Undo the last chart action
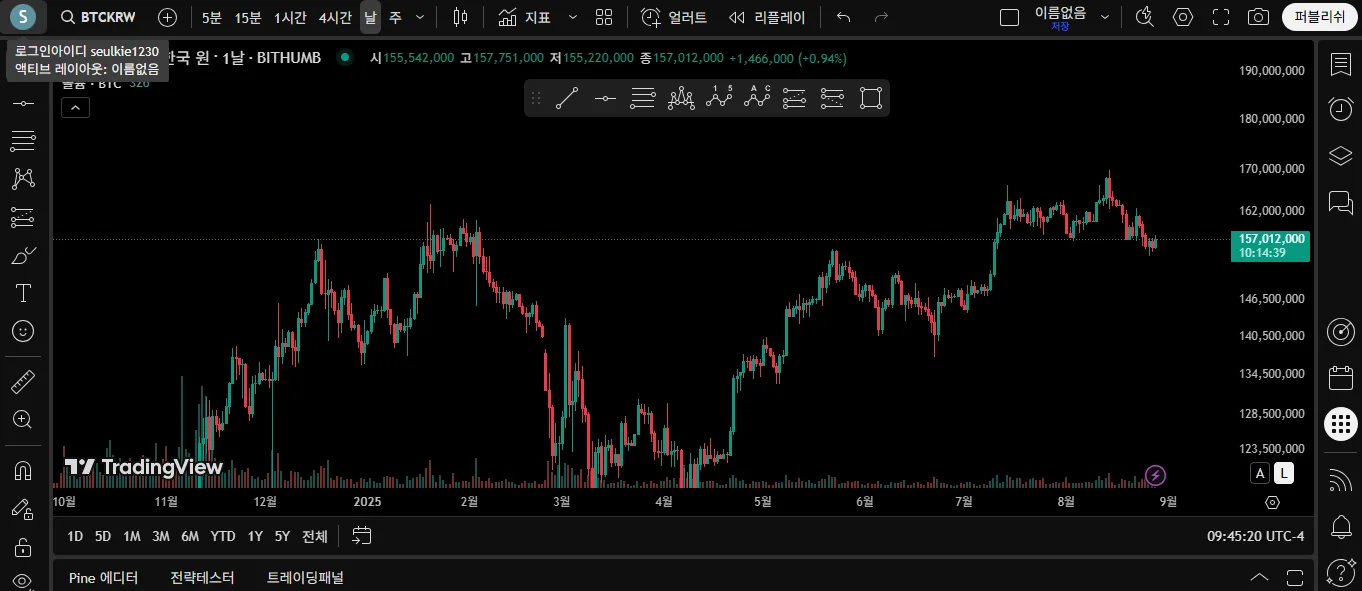 [843, 17]
